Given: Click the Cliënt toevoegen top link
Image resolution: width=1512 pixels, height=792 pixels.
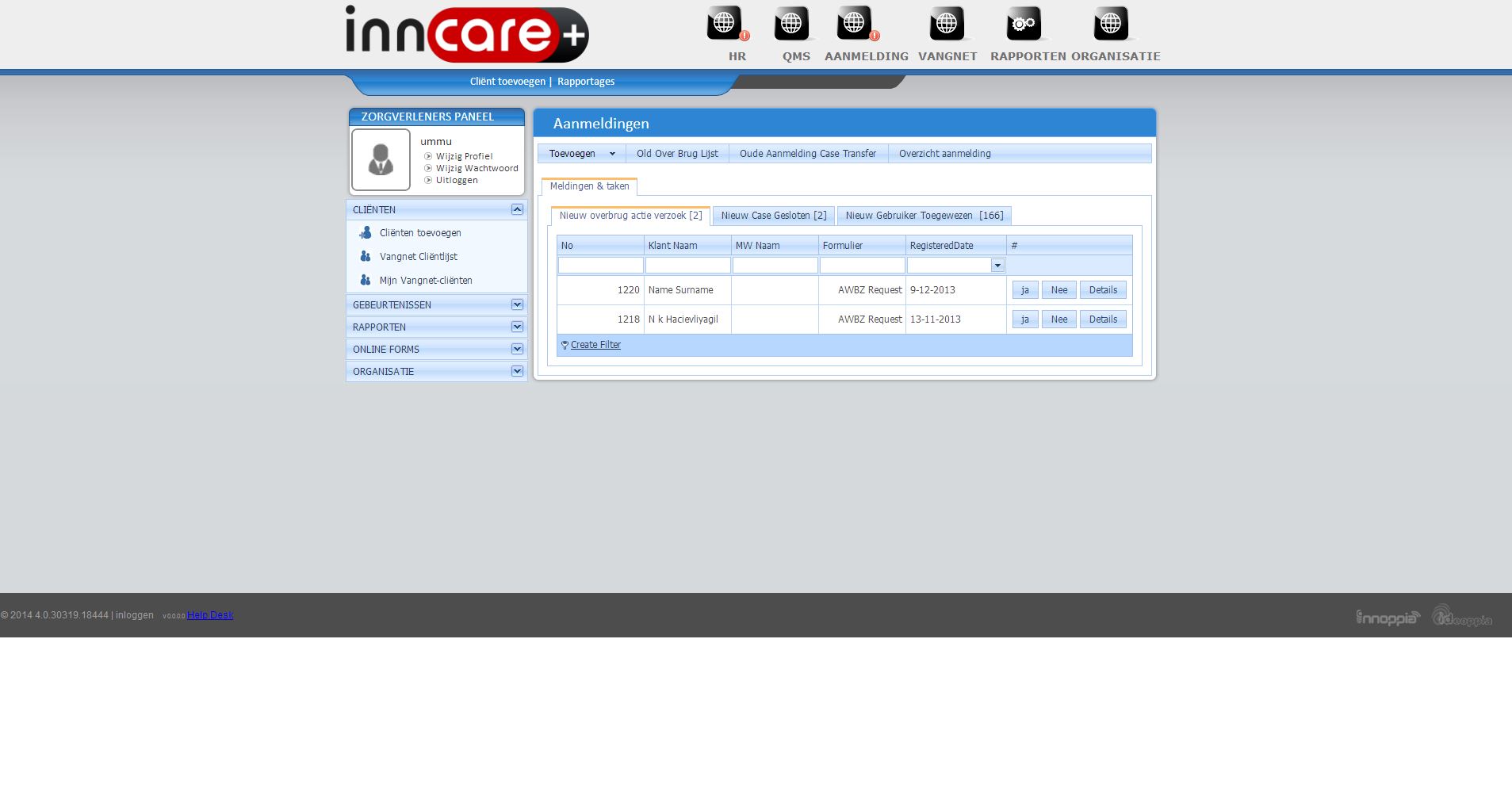Looking at the screenshot, I should click(507, 82).
